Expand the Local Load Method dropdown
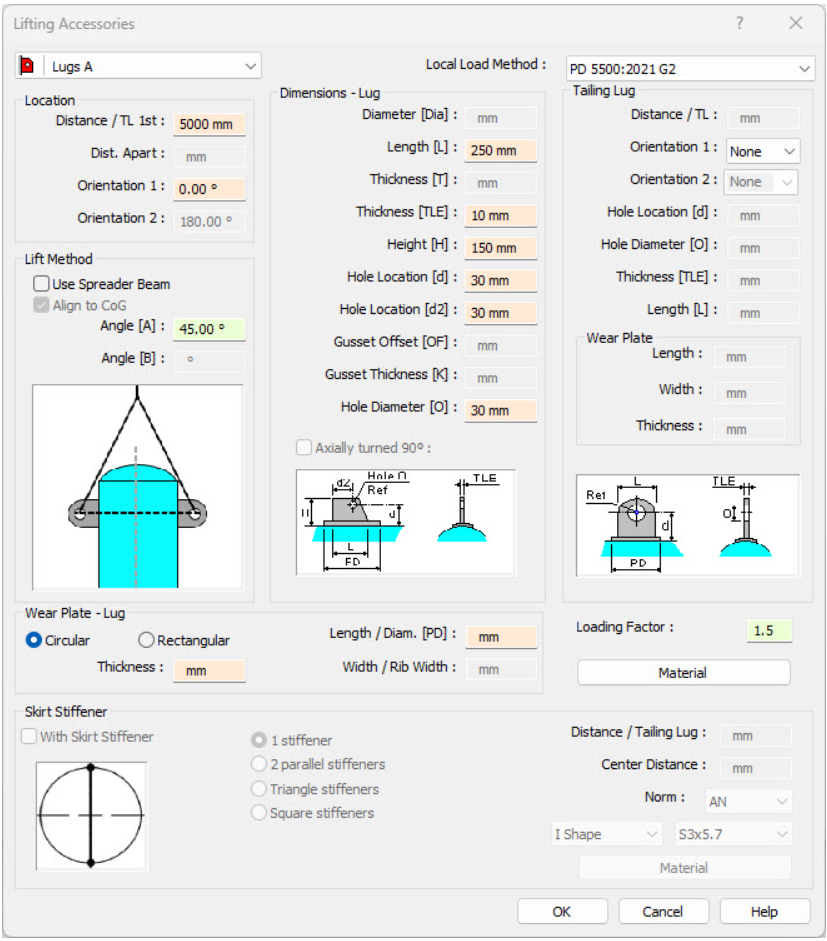 pos(690,69)
